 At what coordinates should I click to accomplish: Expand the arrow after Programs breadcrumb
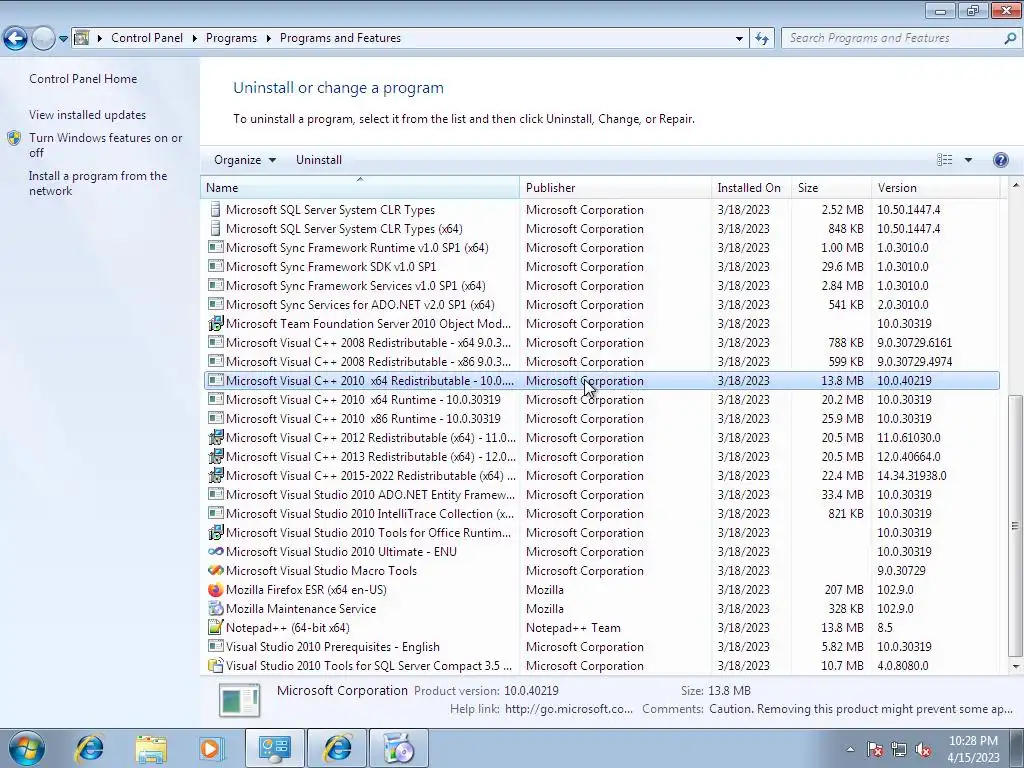coord(268,38)
